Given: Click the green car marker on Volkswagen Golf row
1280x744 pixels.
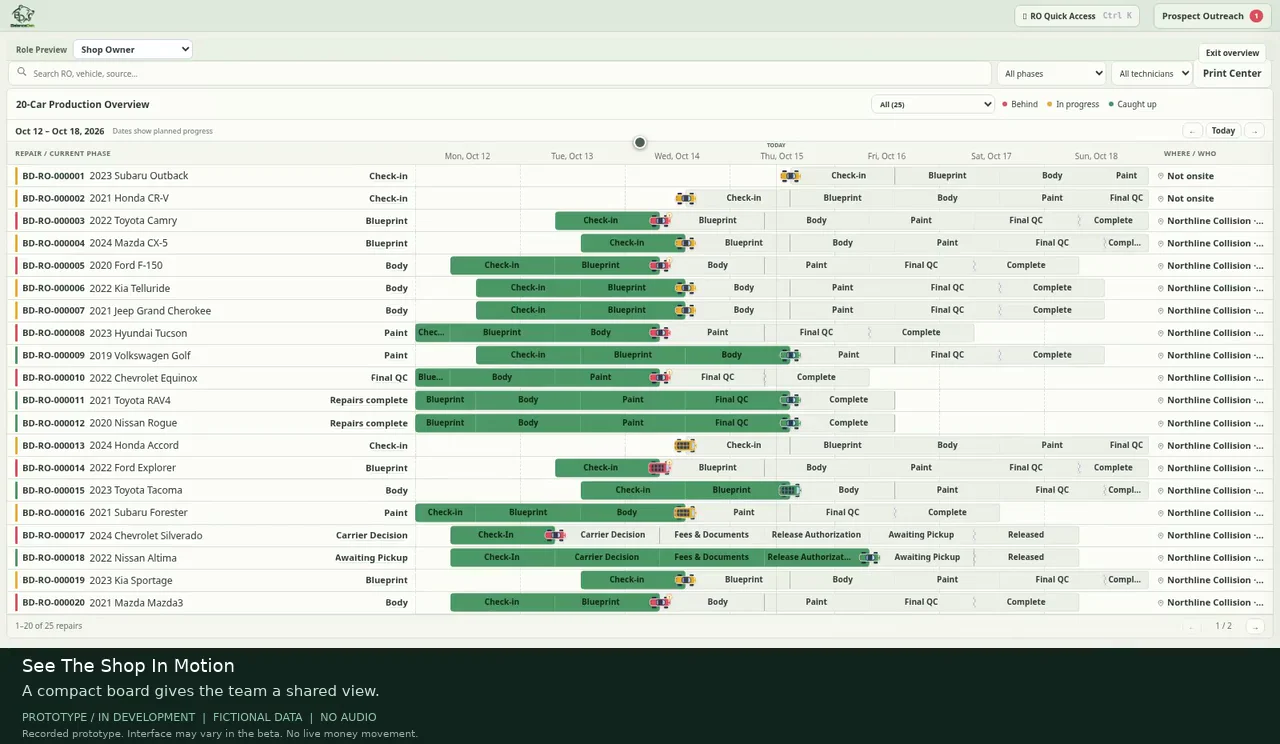Looking at the screenshot, I should click(x=791, y=355).
